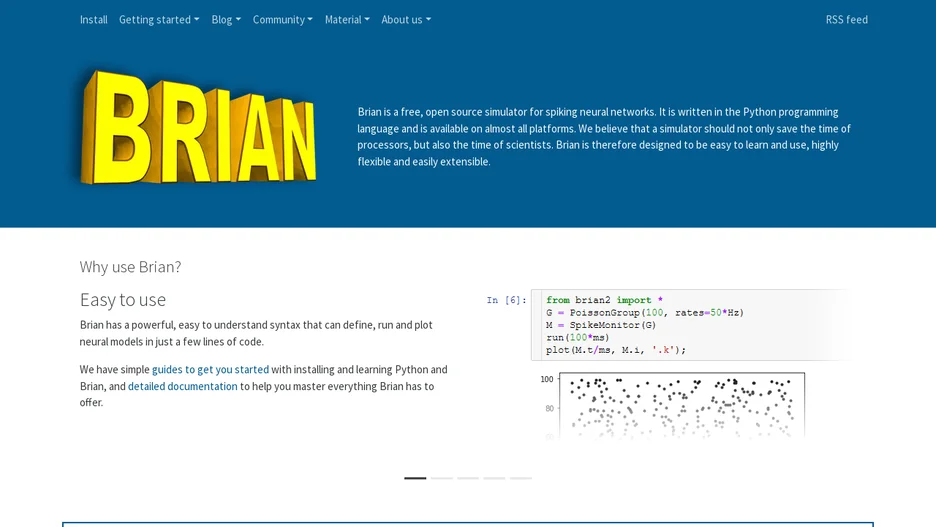Click the Brian simulator description paragraph

click(x=604, y=137)
